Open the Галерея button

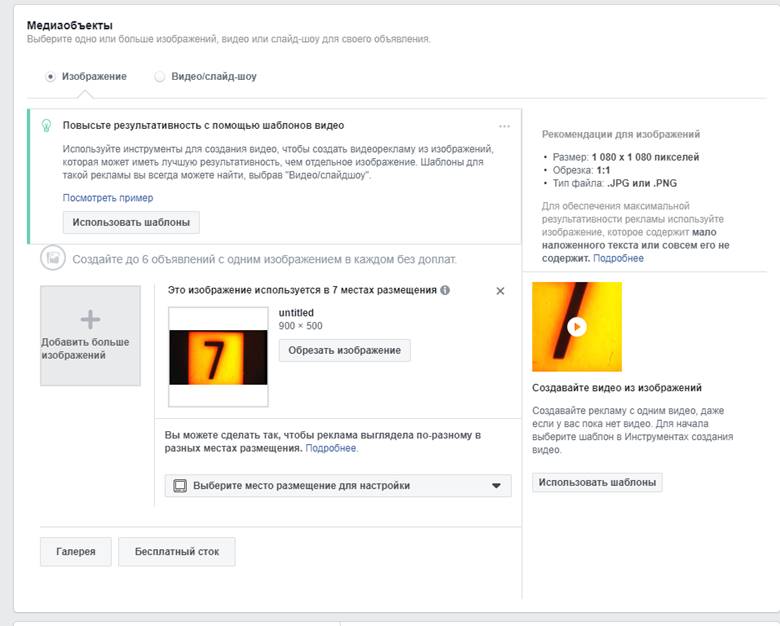75,551
